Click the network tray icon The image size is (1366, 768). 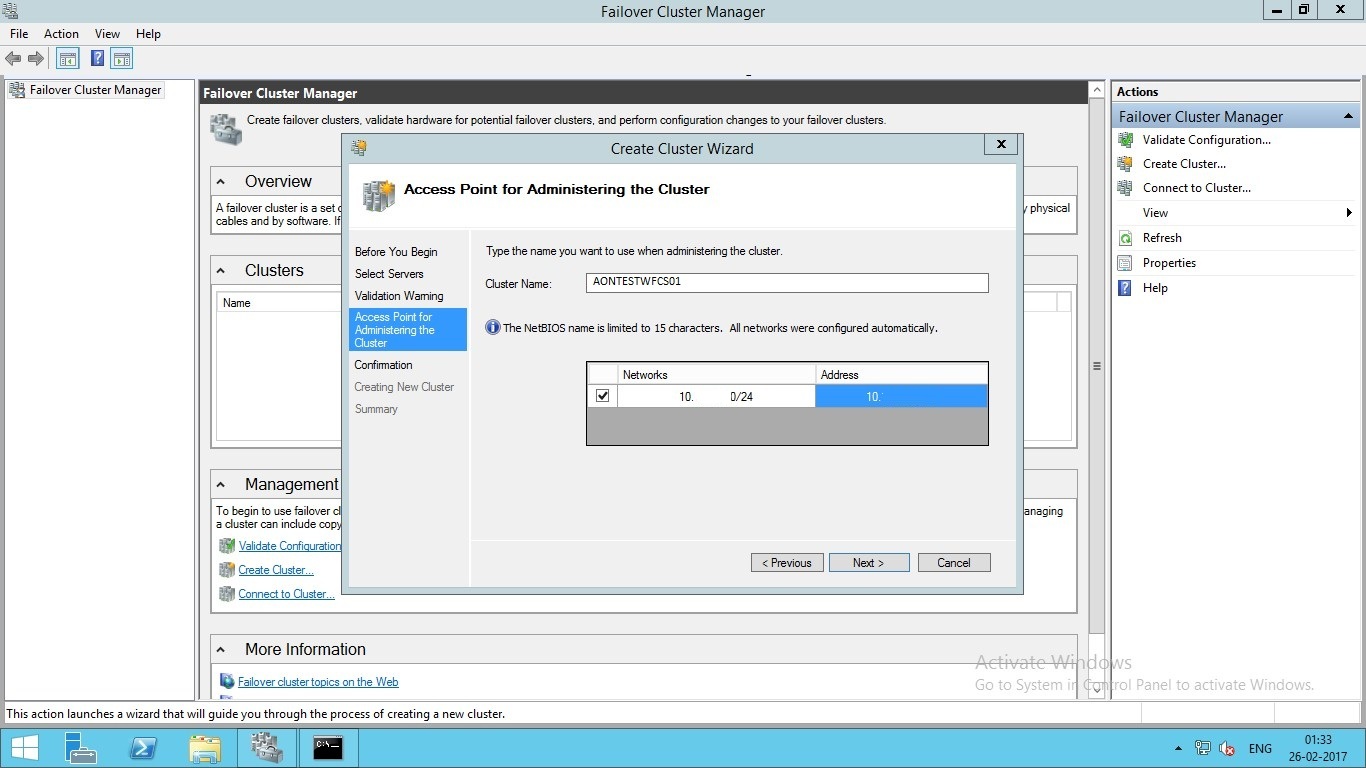coord(1202,748)
